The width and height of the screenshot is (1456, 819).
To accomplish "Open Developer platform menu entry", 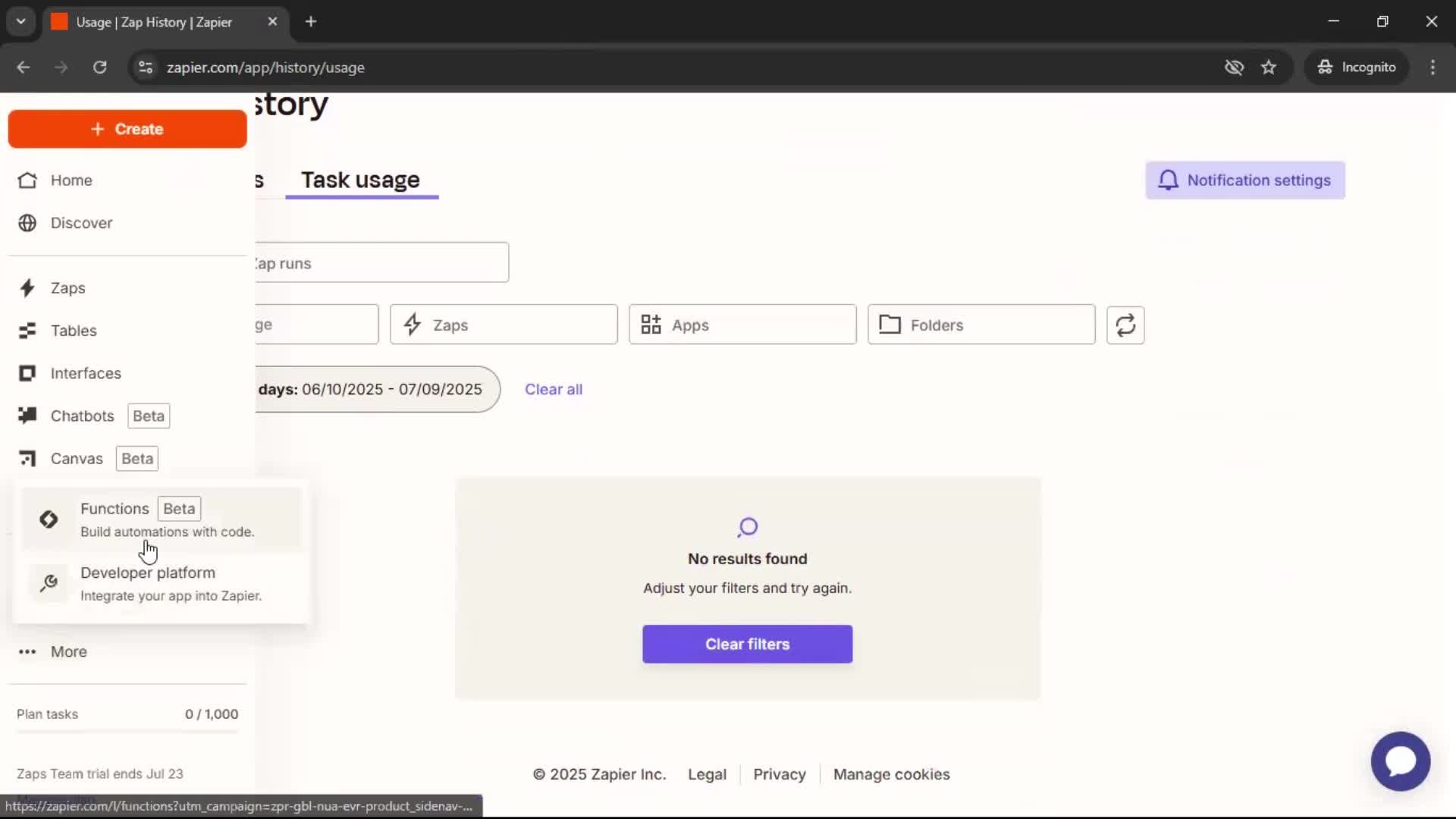I will pyautogui.click(x=161, y=583).
